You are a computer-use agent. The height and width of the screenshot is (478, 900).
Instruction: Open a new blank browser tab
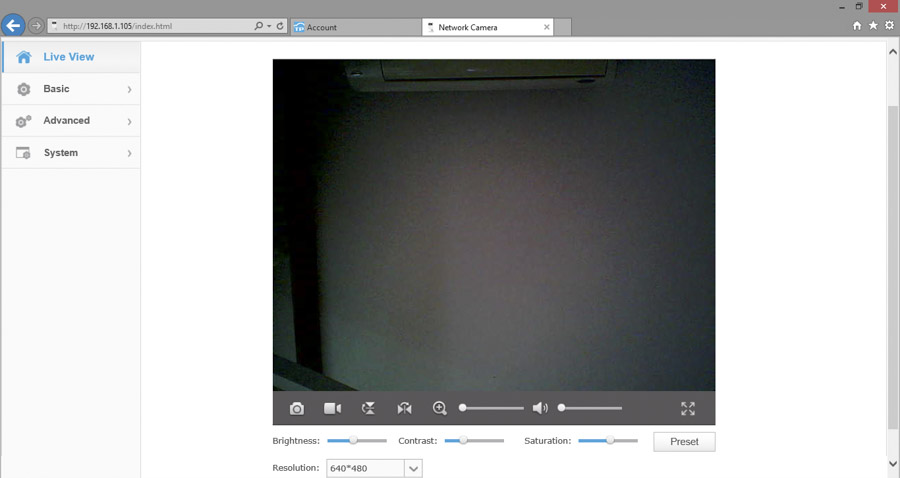562,27
